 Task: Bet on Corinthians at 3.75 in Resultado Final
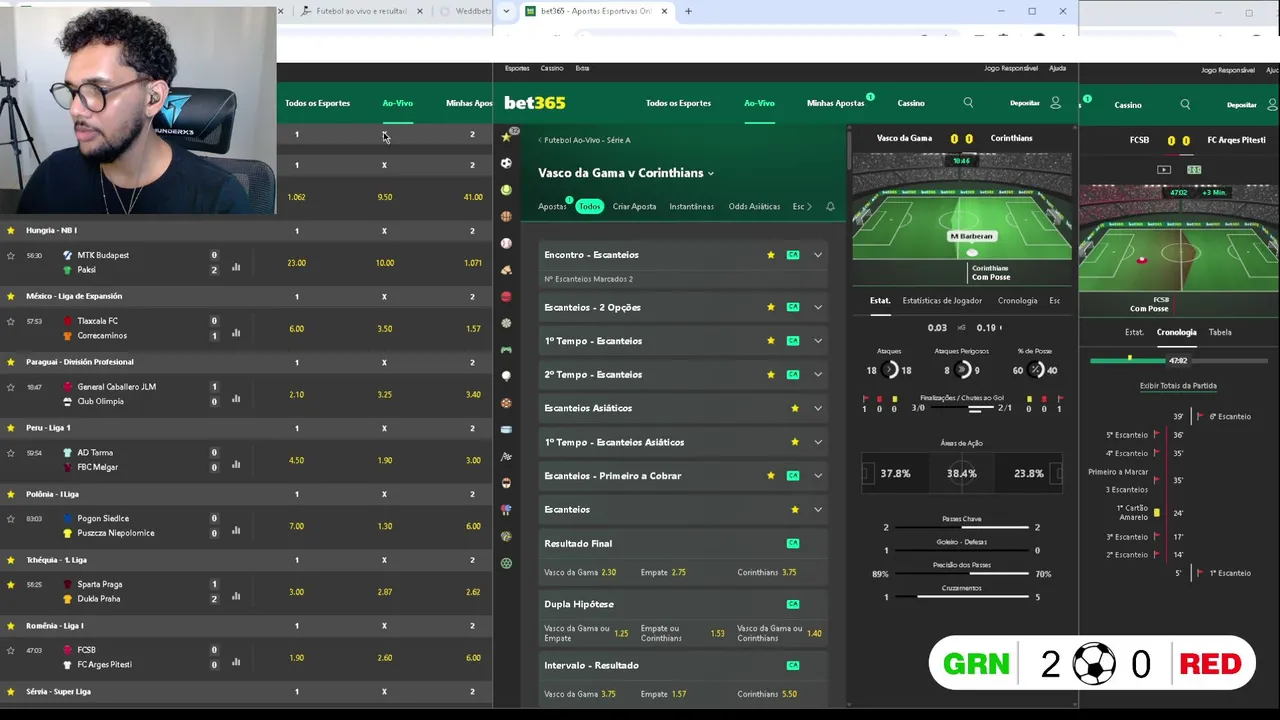click(767, 573)
